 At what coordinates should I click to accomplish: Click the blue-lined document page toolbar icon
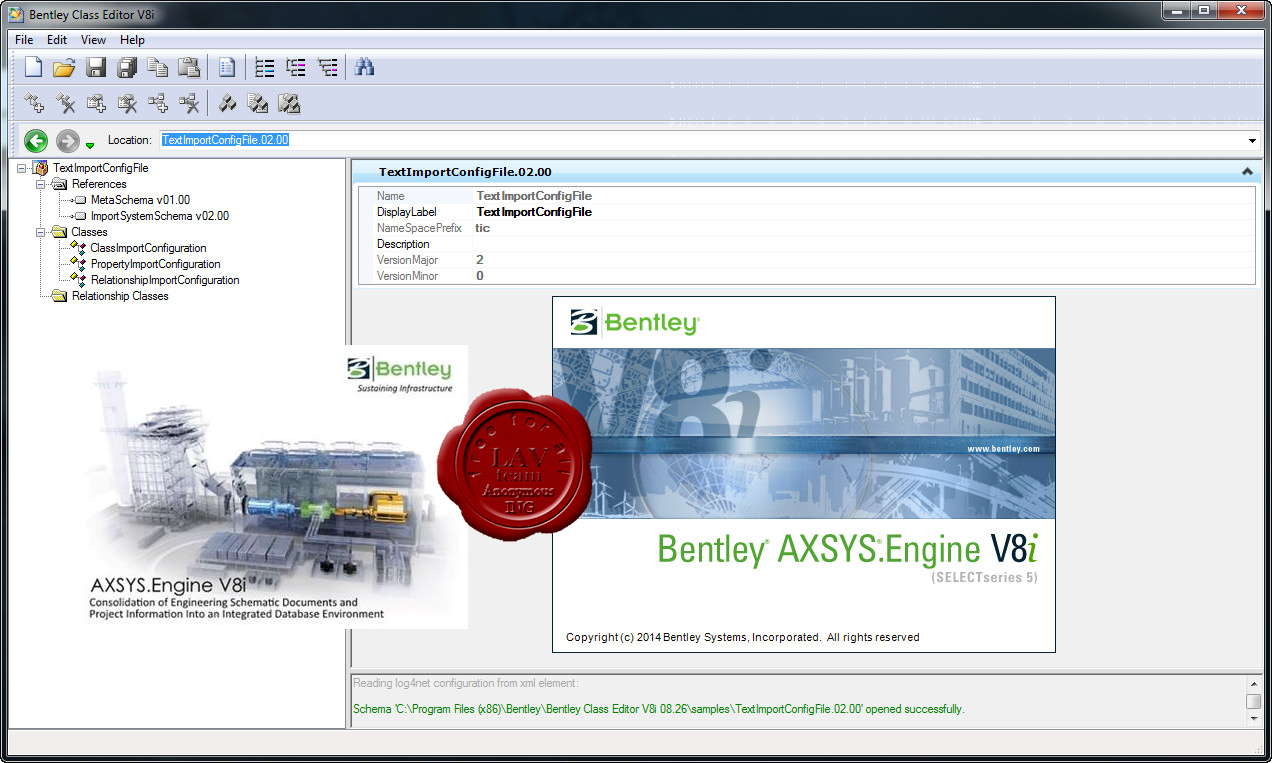(x=227, y=68)
